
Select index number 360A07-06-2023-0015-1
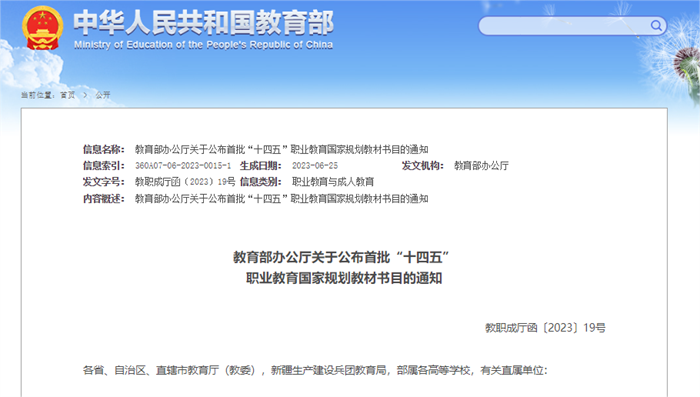(183, 166)
